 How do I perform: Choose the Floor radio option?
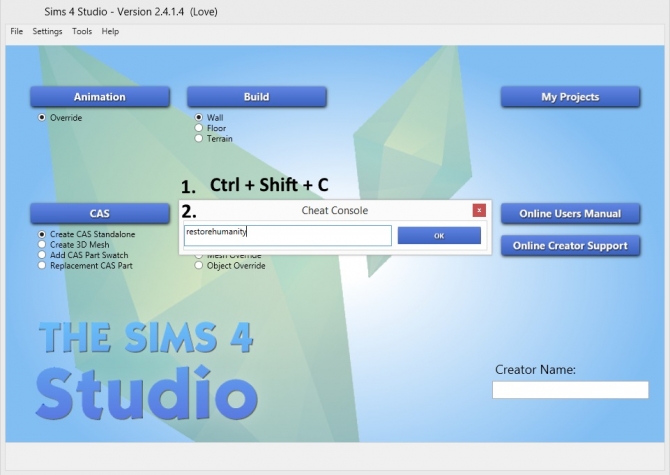tap(200, 128)
